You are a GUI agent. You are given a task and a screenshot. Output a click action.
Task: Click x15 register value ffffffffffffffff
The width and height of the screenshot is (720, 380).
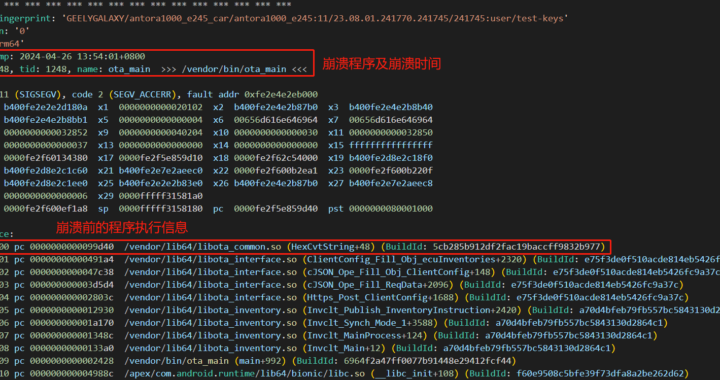click(391, 145)
